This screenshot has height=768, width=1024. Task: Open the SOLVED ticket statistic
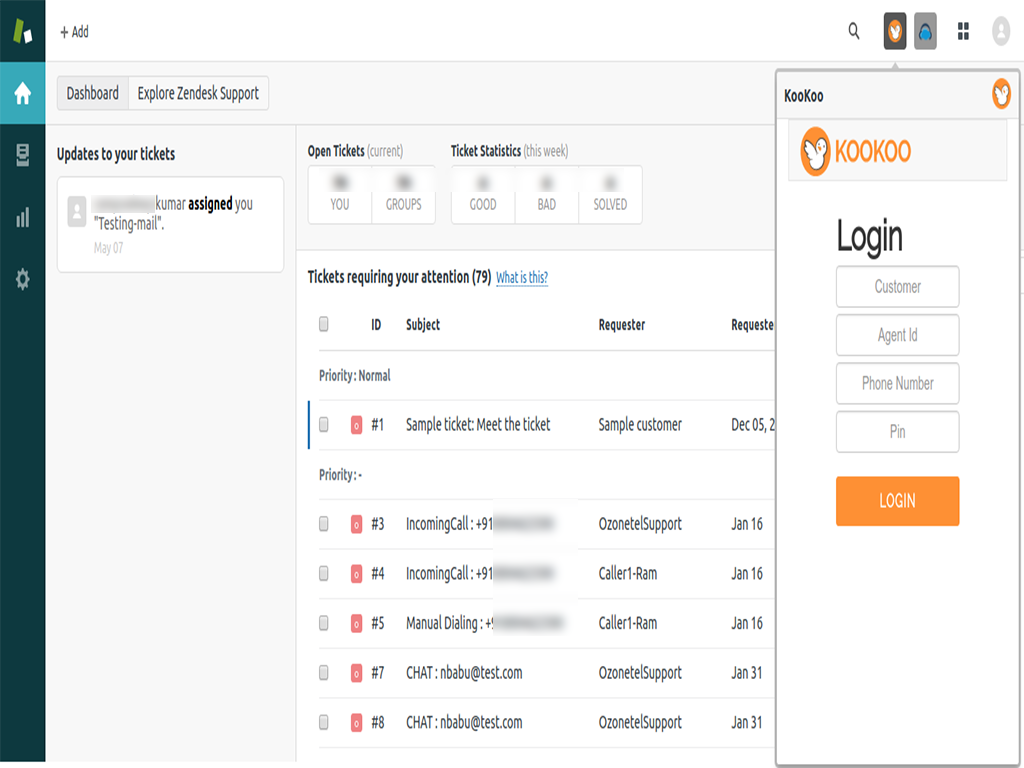click(610, 195)
